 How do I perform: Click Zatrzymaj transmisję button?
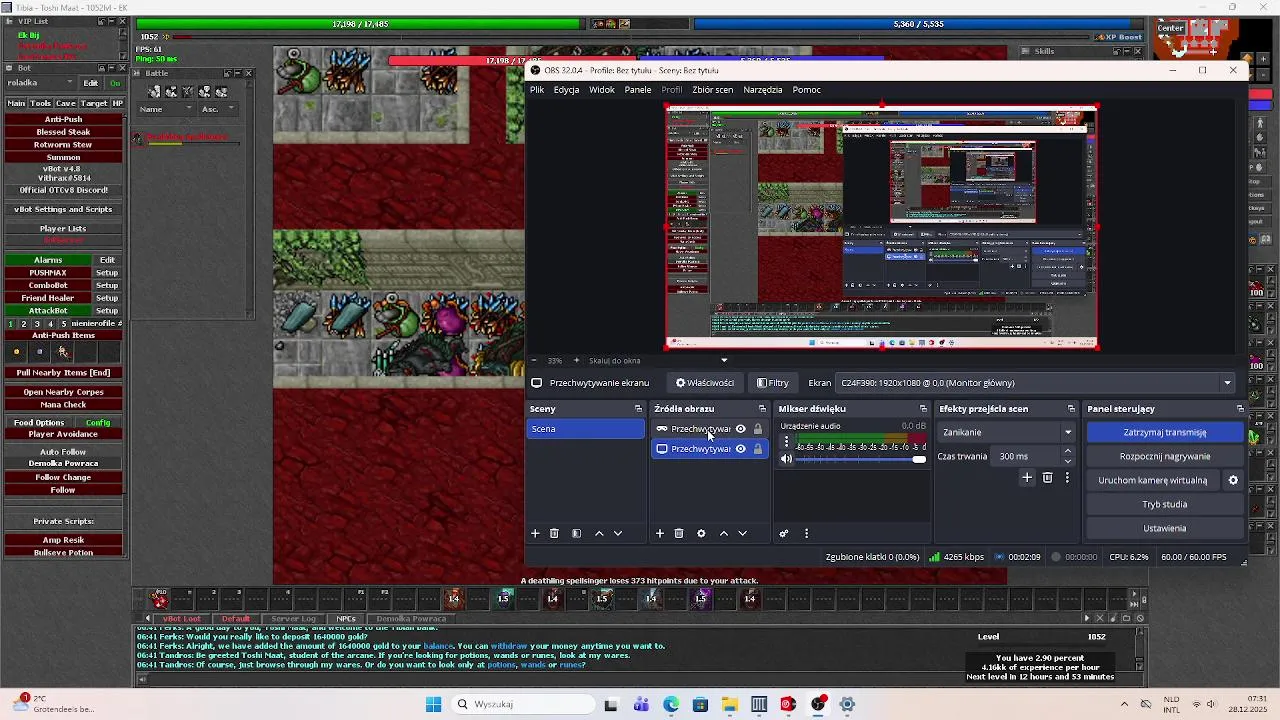(1165, 432)
